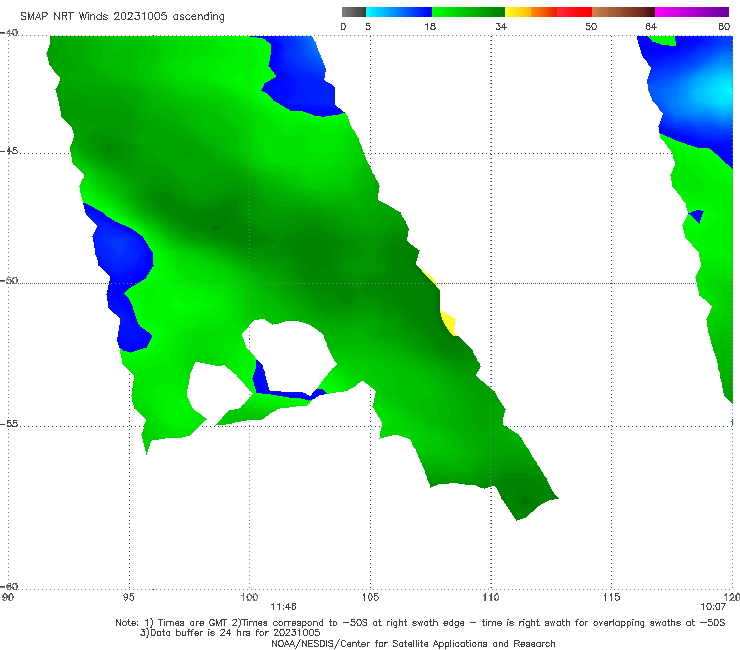Image resolution: width=740 pixels, height=650 pixels.
Task: Click the latitude label '-45'
Action: click(x=9, y=151)
